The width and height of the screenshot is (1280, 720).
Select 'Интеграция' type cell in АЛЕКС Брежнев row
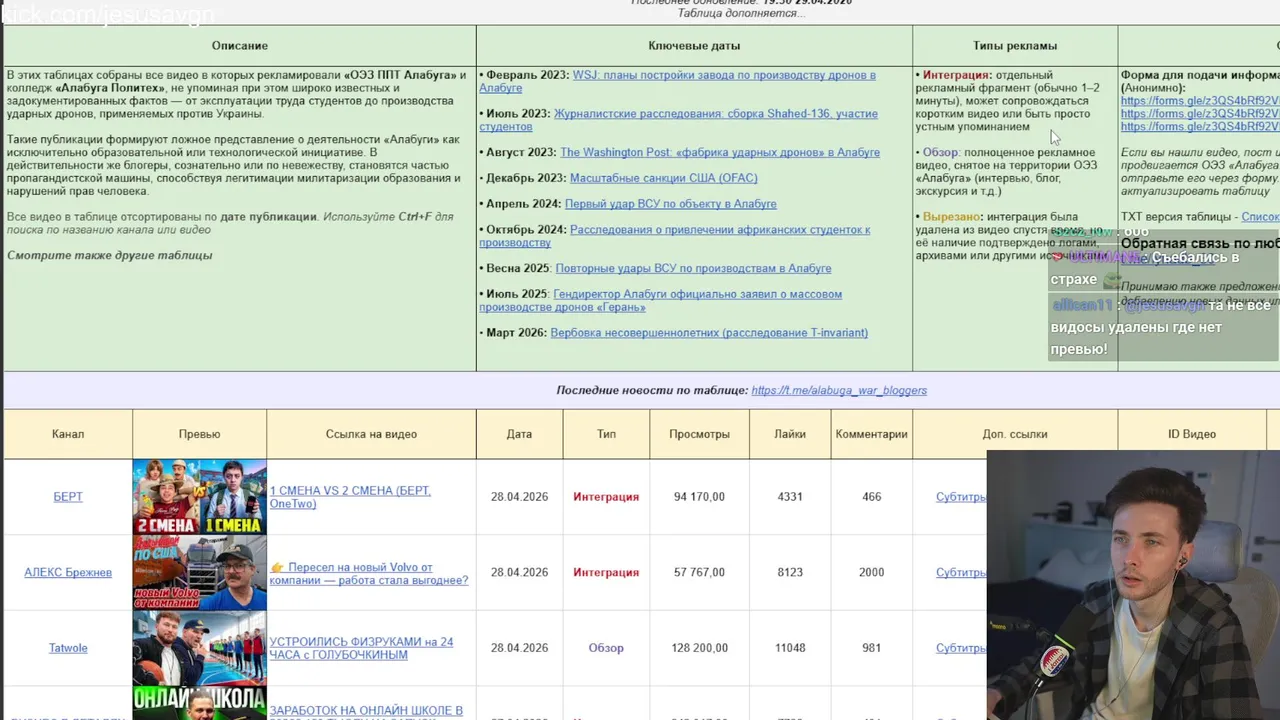[606, 573]
